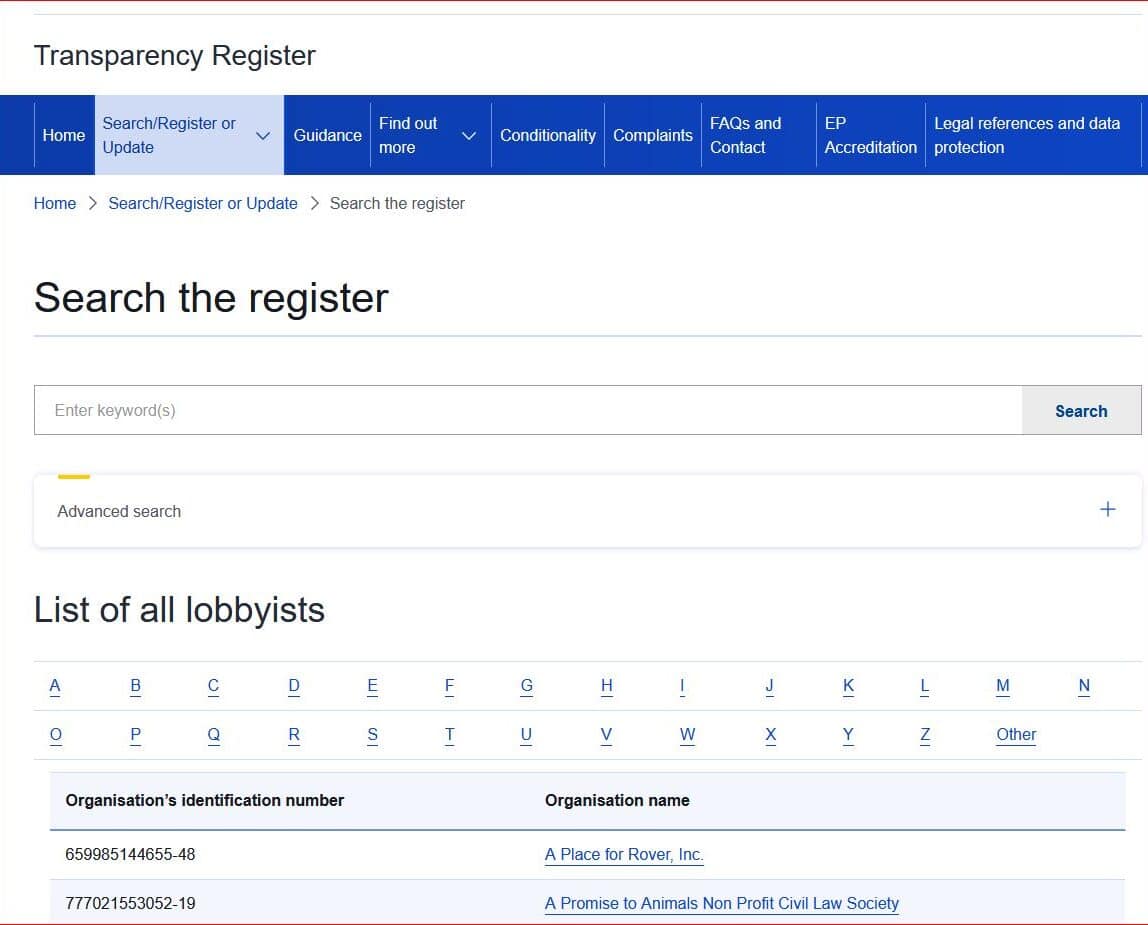This screenshot has height=925, width=1148.
Task: Filter lobbyists by letter A
Action: (55, 686)
